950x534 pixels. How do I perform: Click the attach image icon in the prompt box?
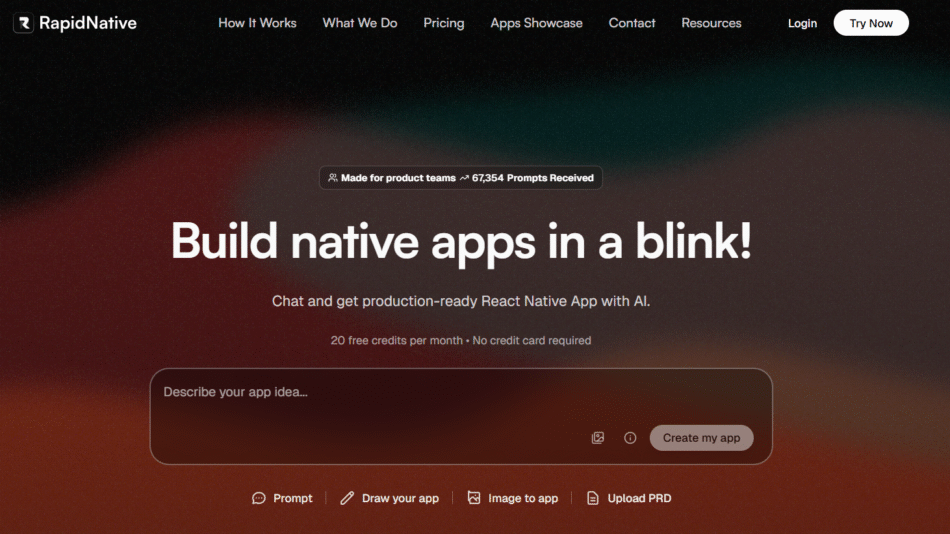pos(598,438)
